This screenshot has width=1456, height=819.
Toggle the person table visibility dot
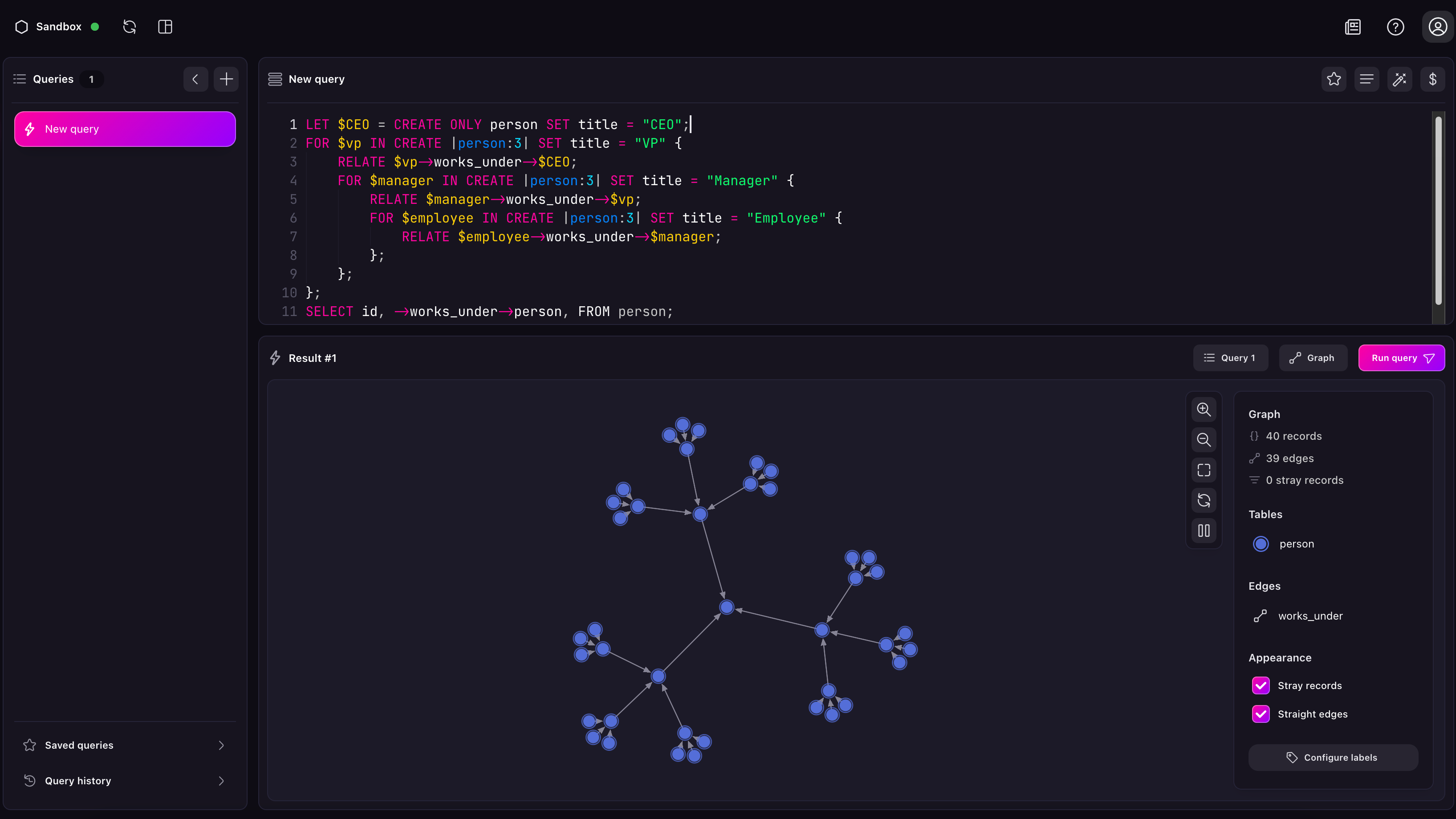1261,544
